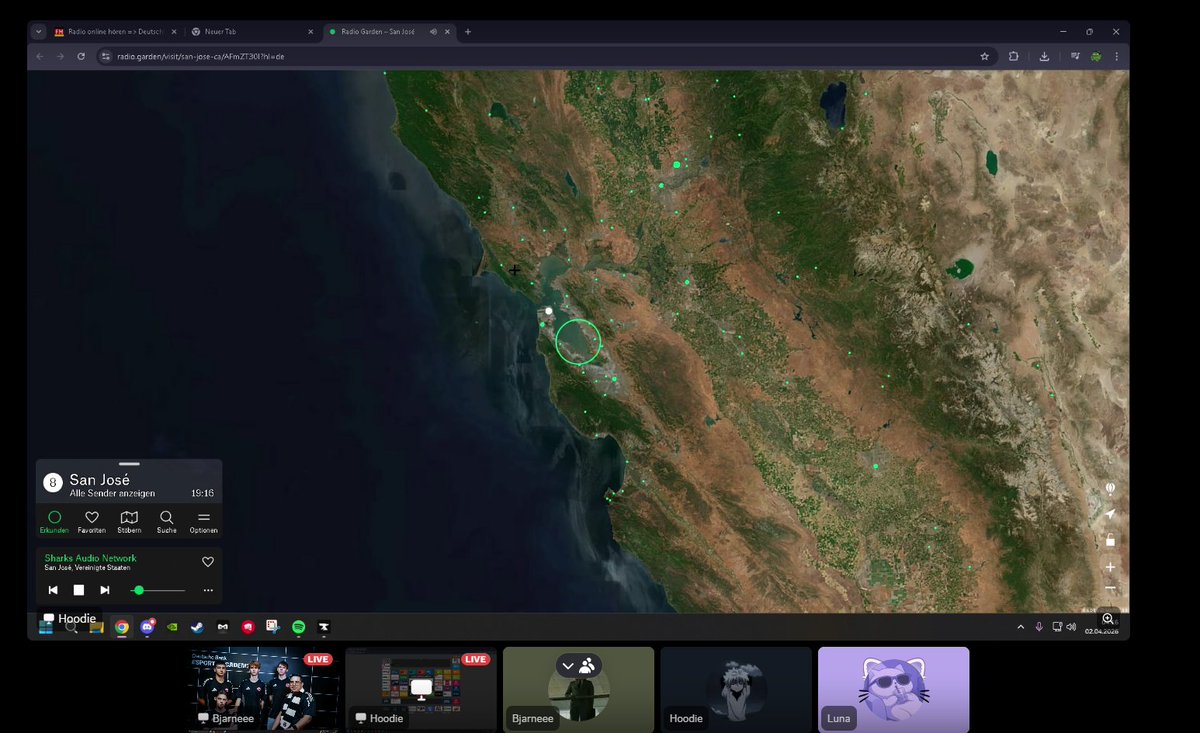Go back in browser
Viewport: 1200px width, 733px height.
point(40,56)
